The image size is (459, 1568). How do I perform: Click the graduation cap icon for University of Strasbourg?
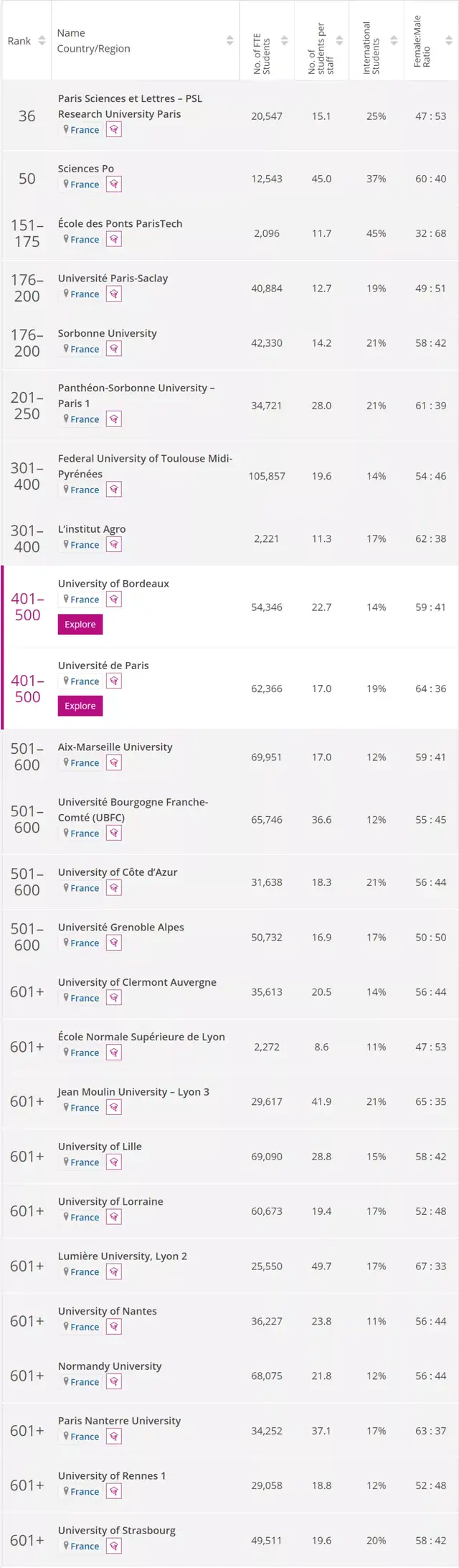pos(114,1546)
